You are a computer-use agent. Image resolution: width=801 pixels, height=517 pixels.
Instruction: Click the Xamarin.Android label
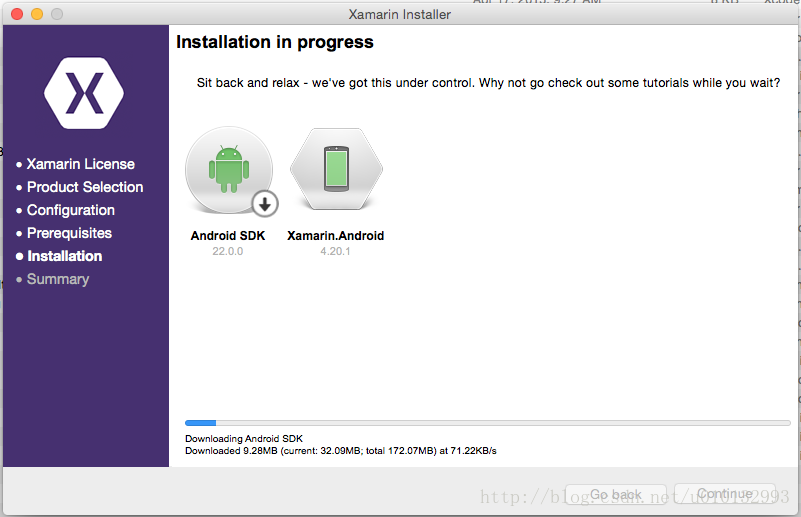(336, 236)
